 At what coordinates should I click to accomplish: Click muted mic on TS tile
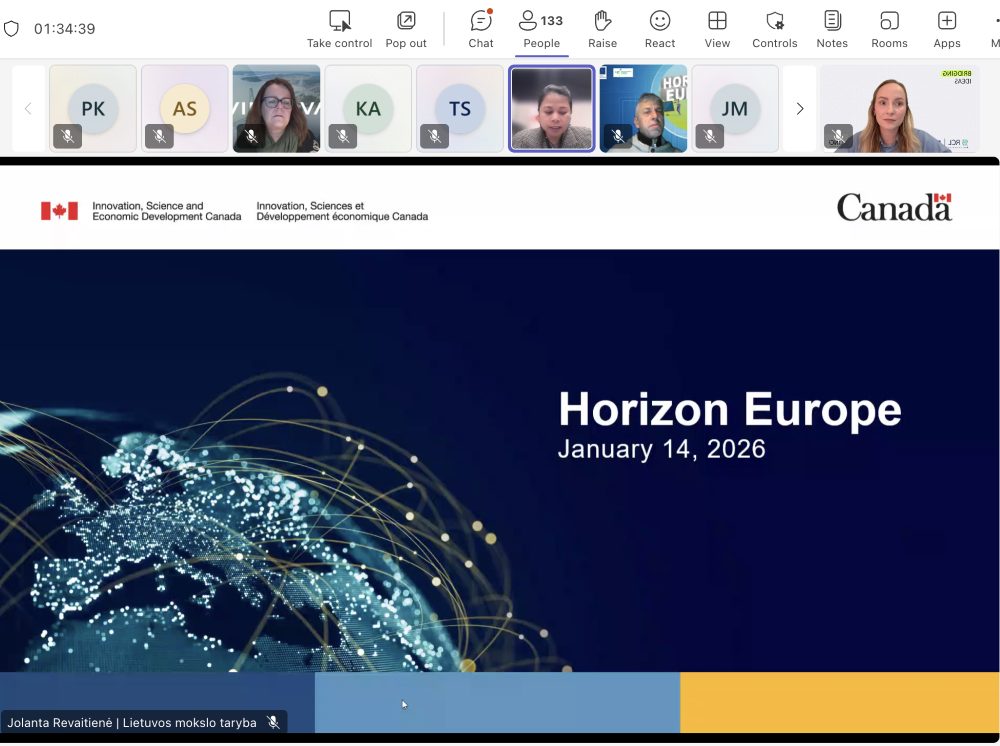435,136
